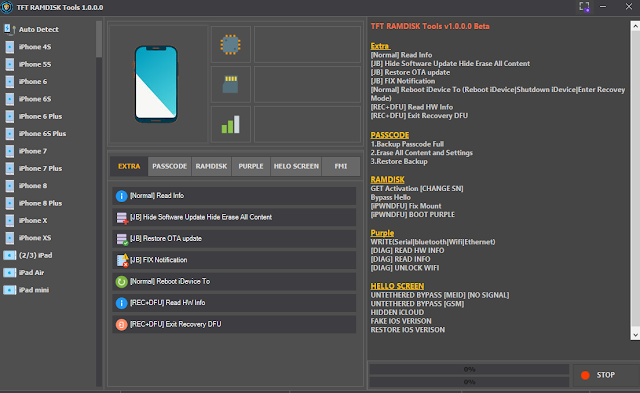Open the RAMDISK tab
This screenshot has height=393, width=640.
pos(211,167)
